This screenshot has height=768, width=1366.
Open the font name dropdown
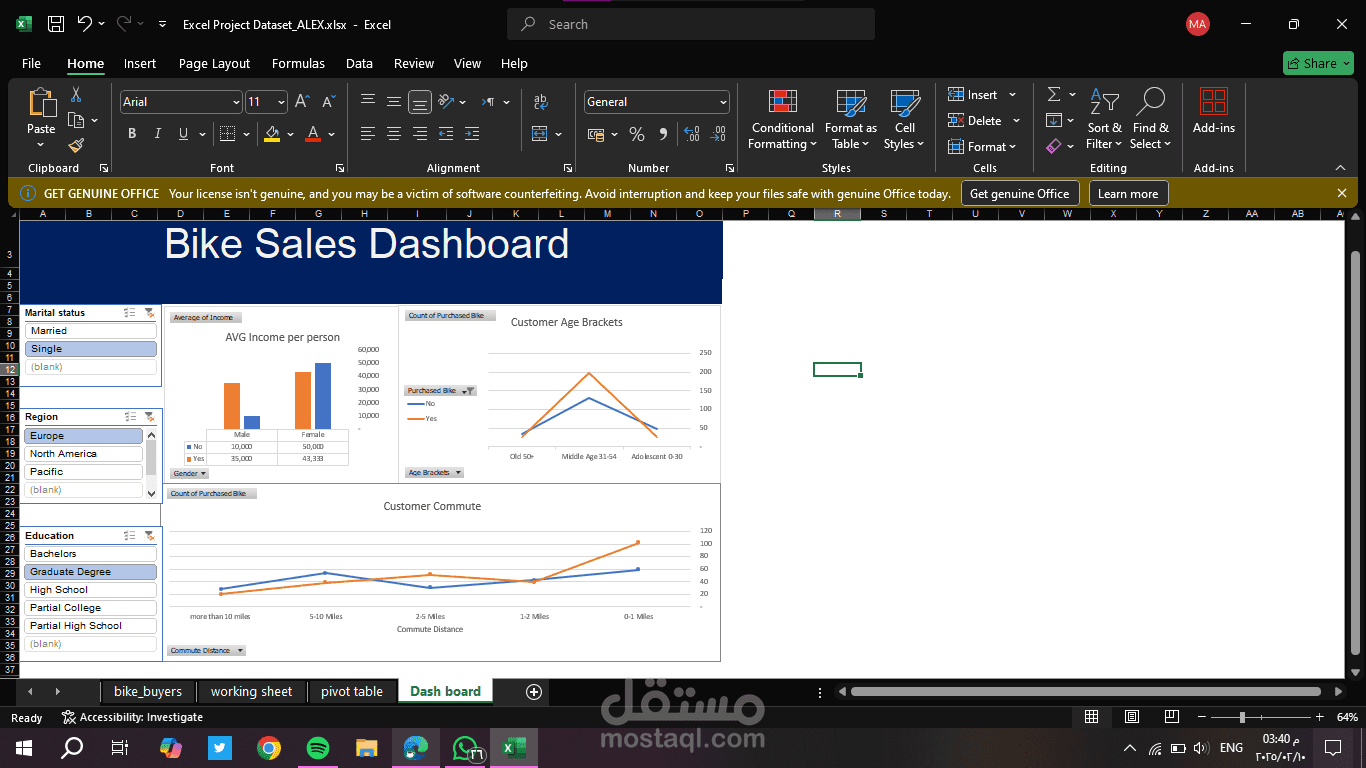tap(236, 102)
